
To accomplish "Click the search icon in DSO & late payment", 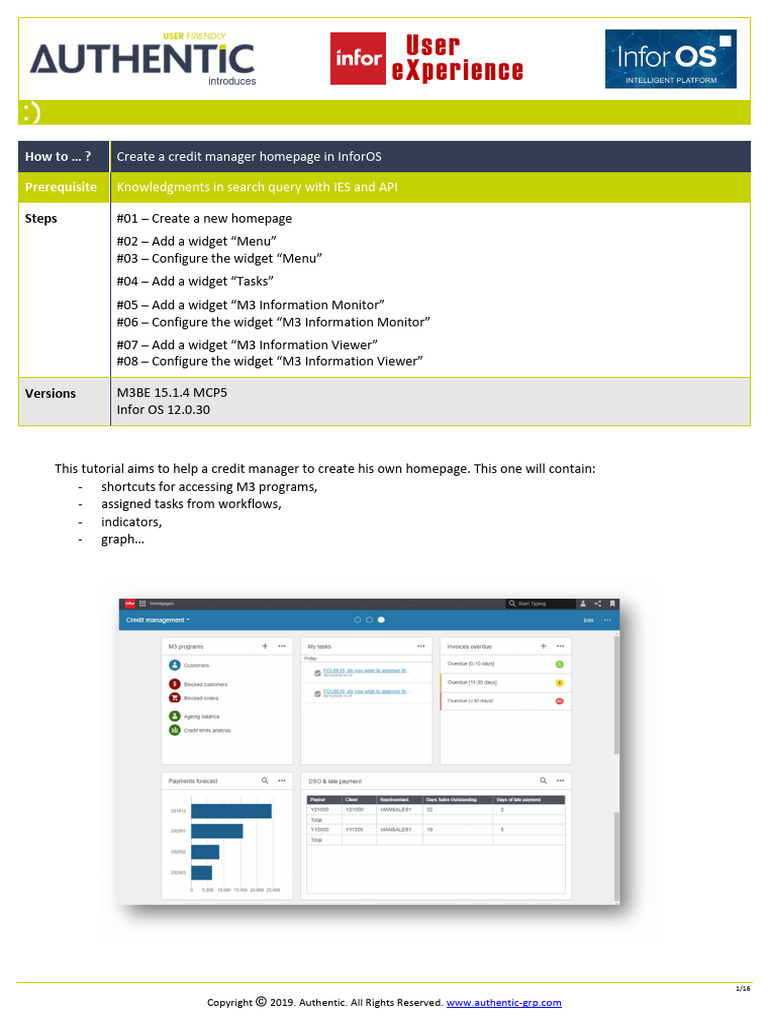I will pyautogui.click(x=543, y=780).
